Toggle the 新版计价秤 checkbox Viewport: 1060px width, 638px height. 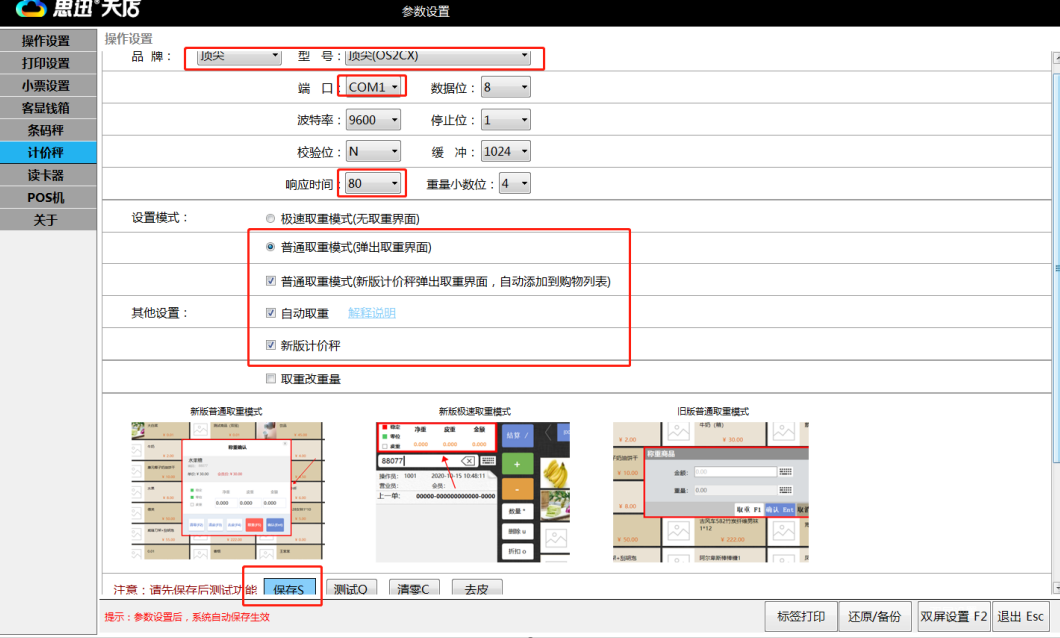point(271,345)
